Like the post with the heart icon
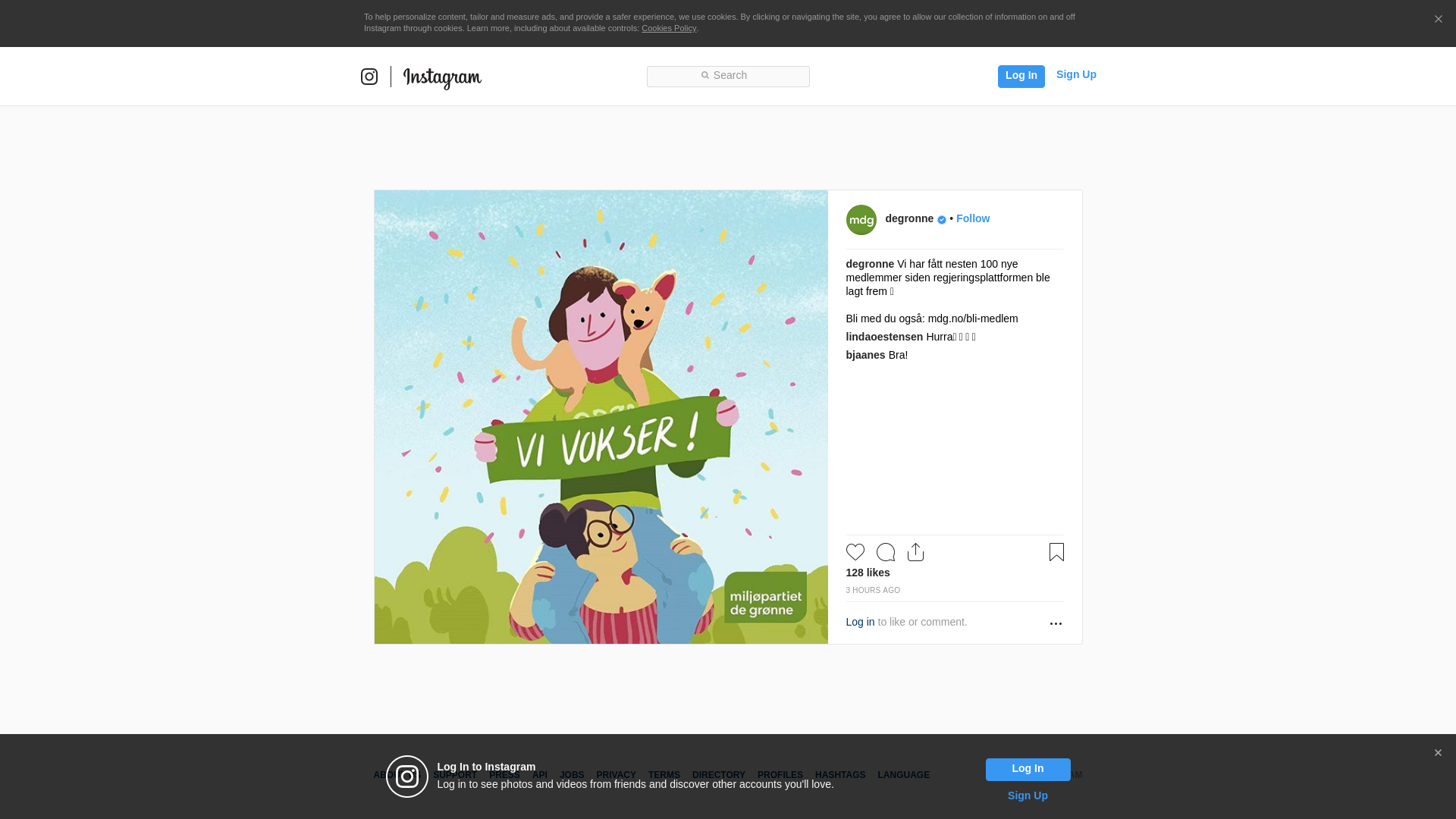 tap(855, 552)
